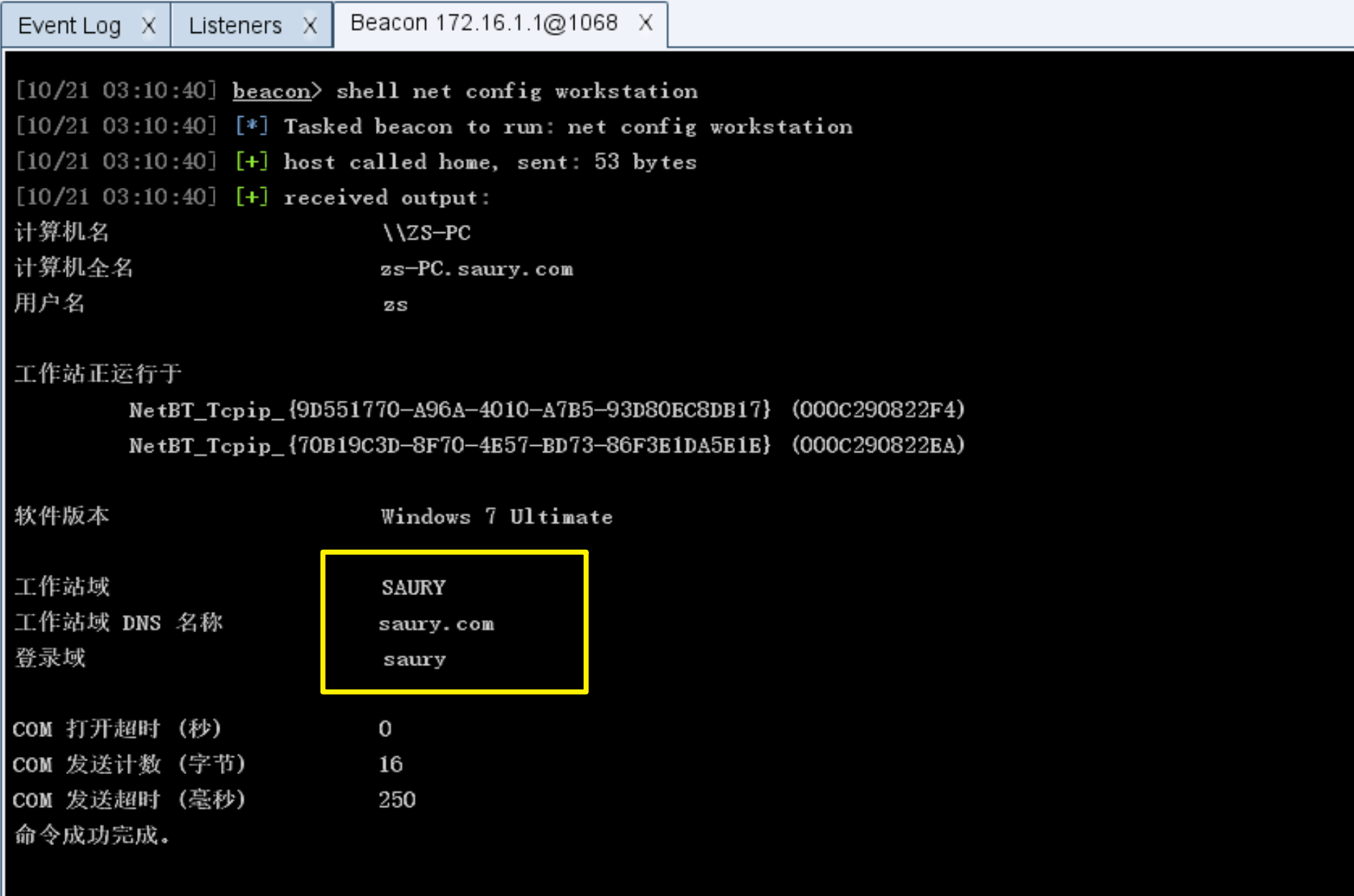Image resolution: width=1354 pixels, height=896 pixels.
Task: Click the 'received output:' line
Action: [x=387, y=197]
